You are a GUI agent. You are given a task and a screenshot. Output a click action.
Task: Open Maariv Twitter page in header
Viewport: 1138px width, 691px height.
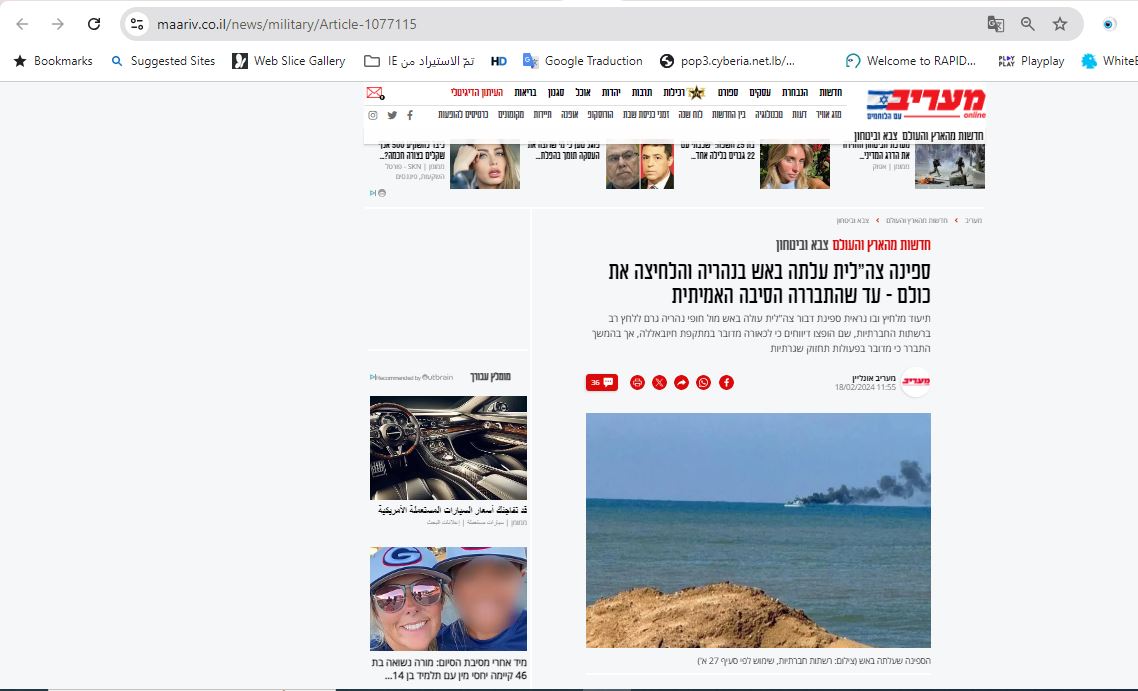(392, 115)
